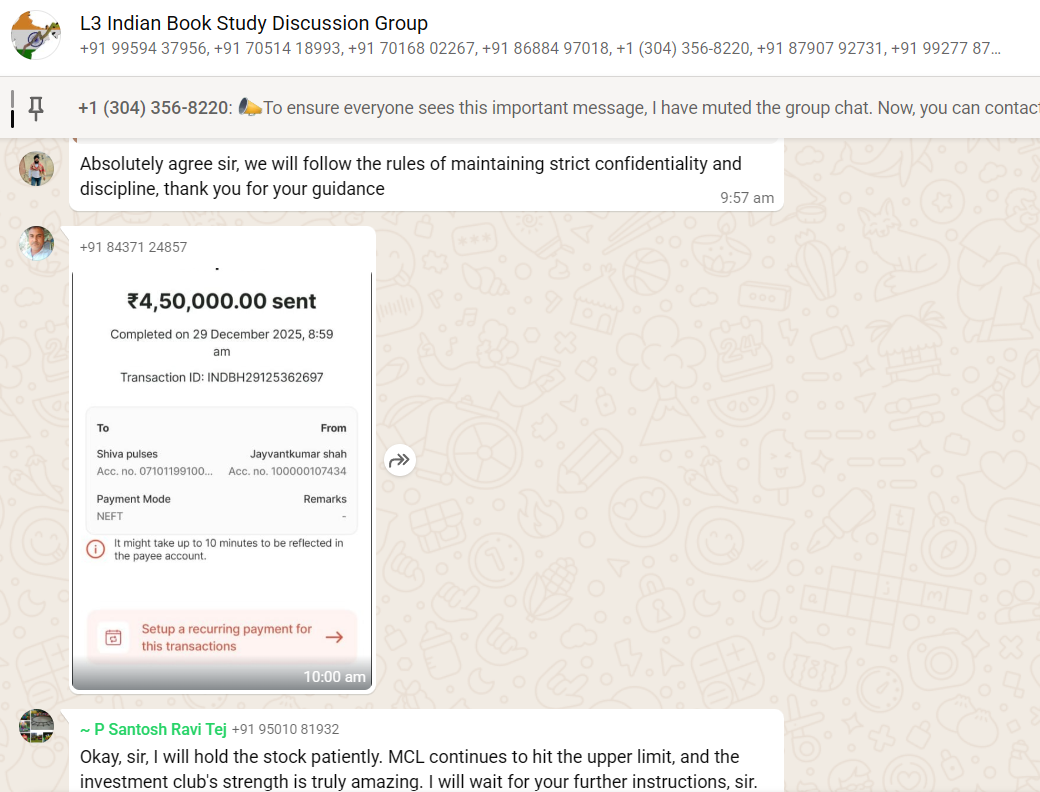Click the member phone numbers under group name
Screen dimensions: 1040x792
(x=540, y=49)
